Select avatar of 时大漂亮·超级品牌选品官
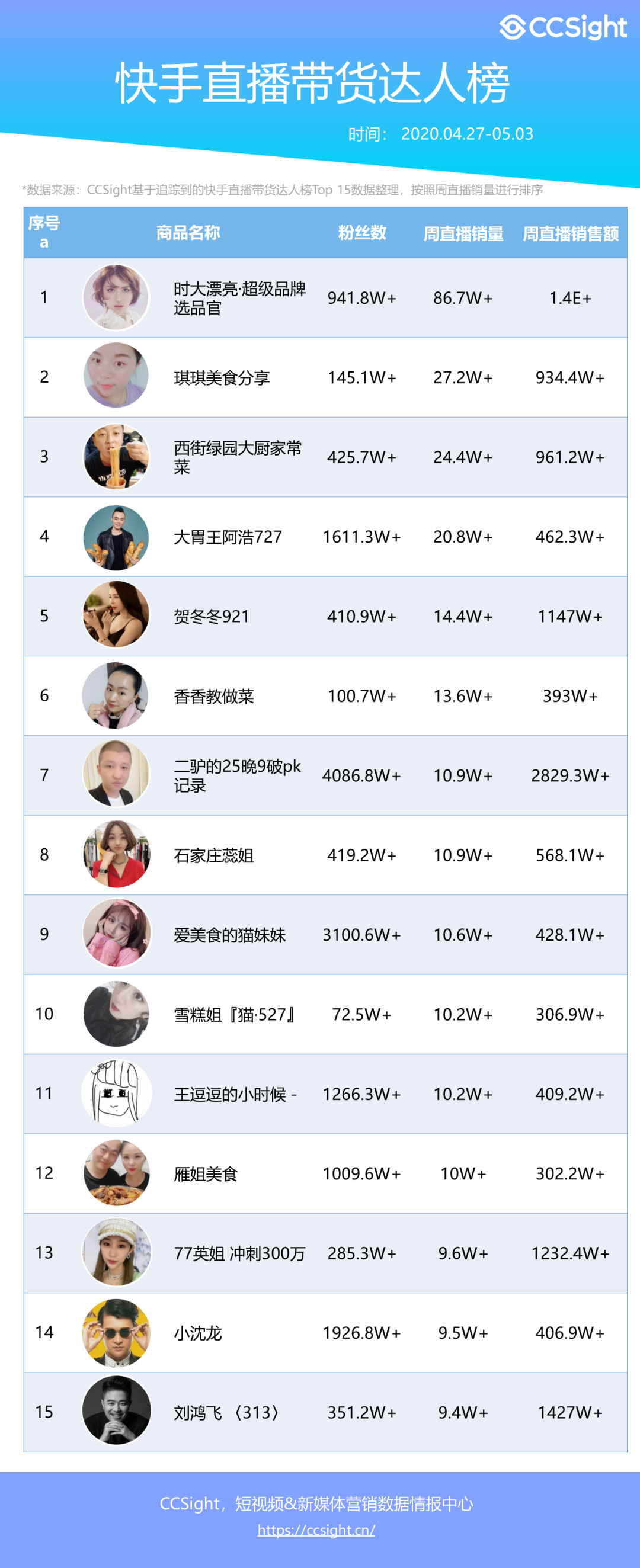Viewport: 640px width, 1568px height. coord(116,297)
